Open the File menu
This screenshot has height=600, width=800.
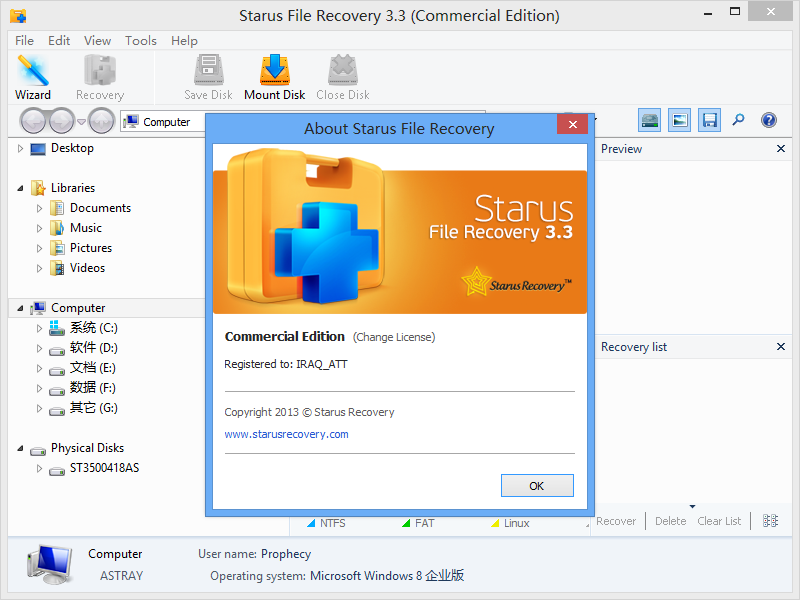click(24, 41)
